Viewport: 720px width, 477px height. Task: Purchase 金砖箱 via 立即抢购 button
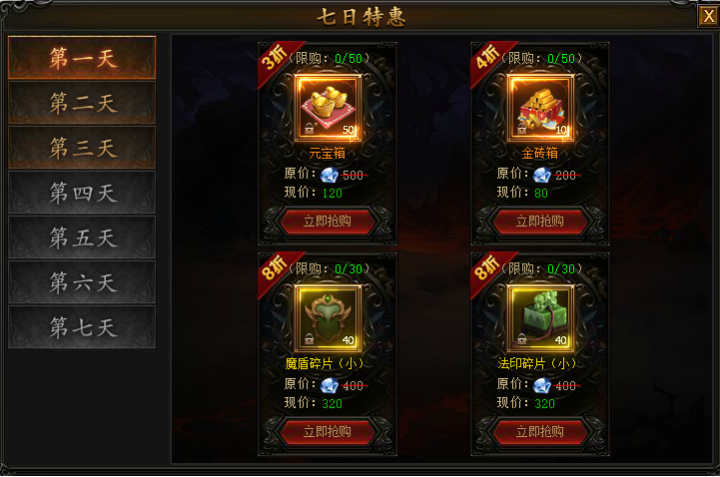click(540, 221)
